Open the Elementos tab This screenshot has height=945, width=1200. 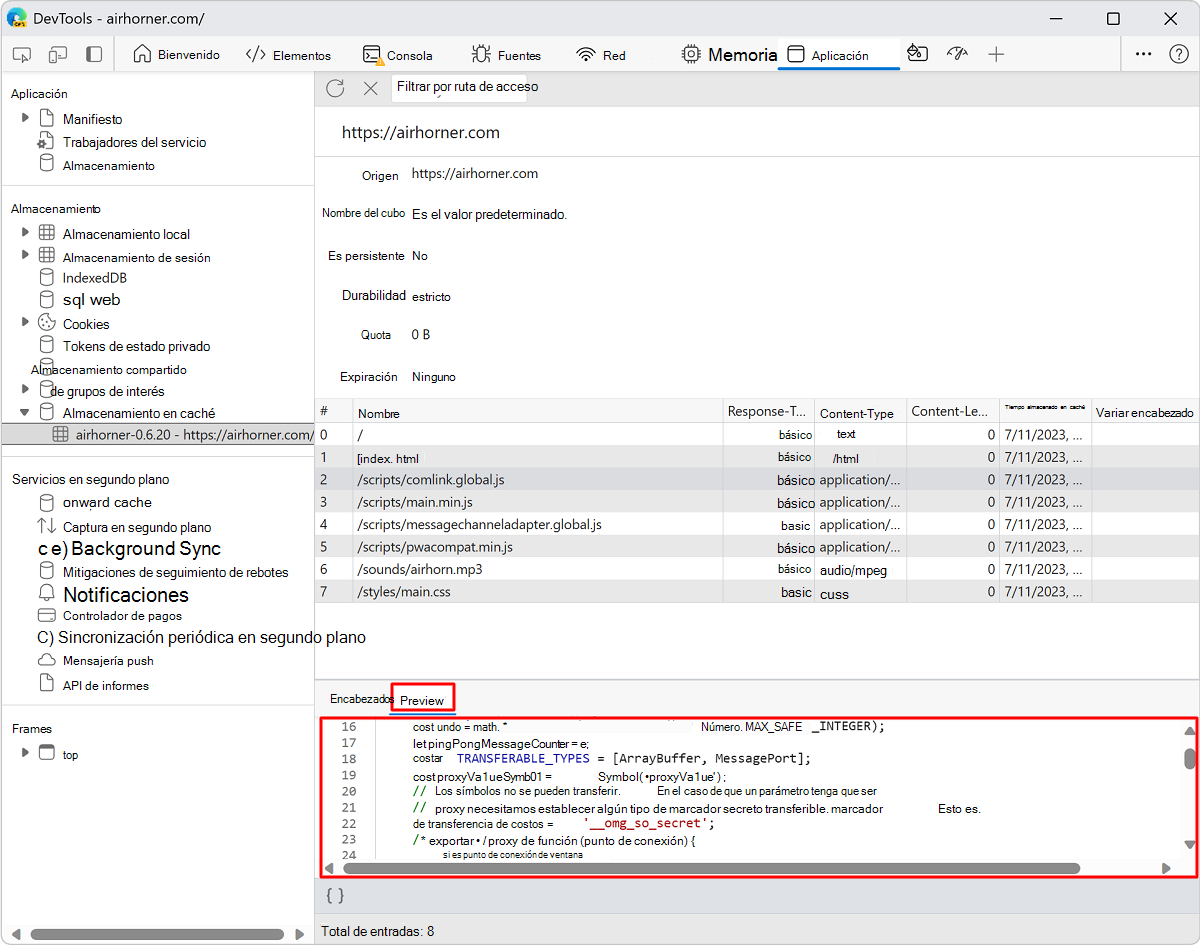click(x=288, y=55)
